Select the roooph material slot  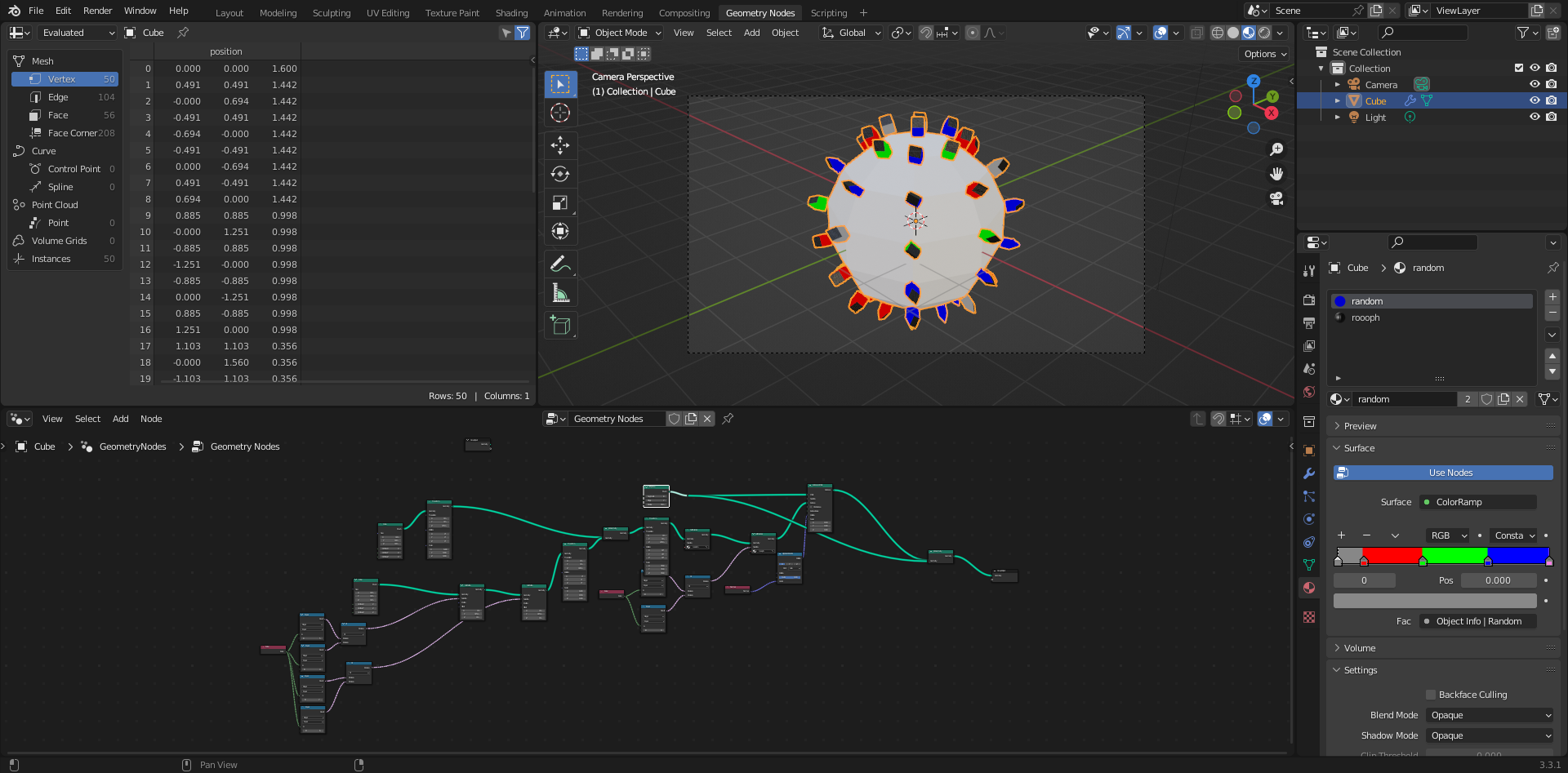coord(1432,318)
